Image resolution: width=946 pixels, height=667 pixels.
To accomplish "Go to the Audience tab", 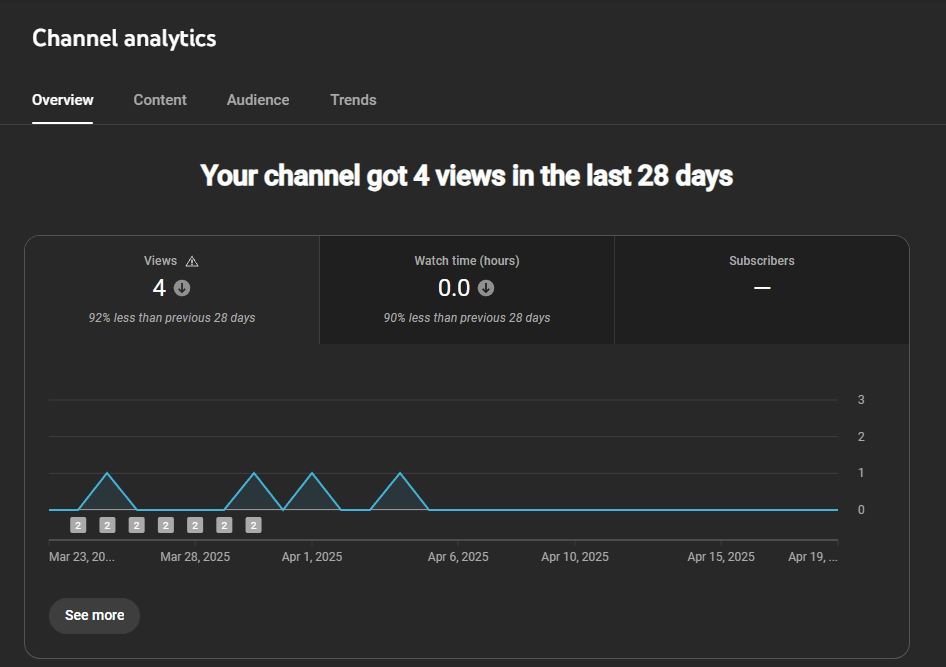I will (258, 100).
